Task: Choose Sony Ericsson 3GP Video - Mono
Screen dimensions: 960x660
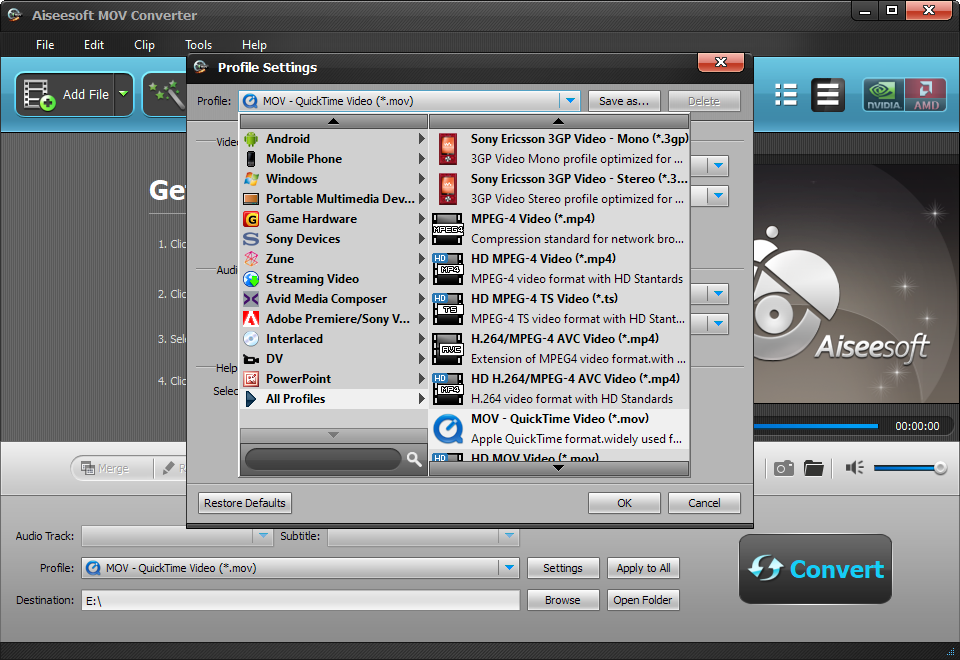Action: [x=560, y=149]
